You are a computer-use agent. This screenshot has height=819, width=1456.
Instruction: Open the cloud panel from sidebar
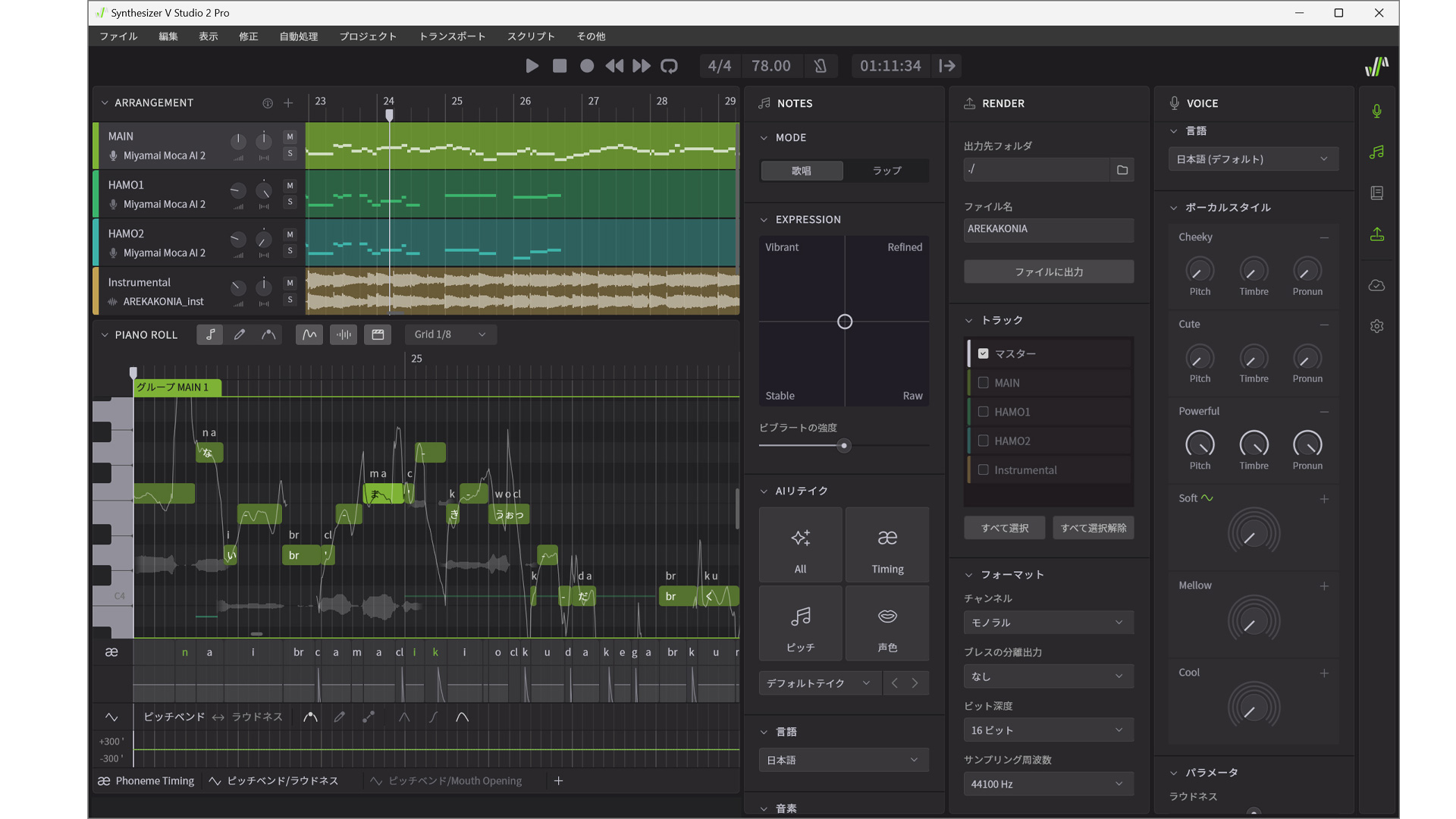[x=1376, y=285]
